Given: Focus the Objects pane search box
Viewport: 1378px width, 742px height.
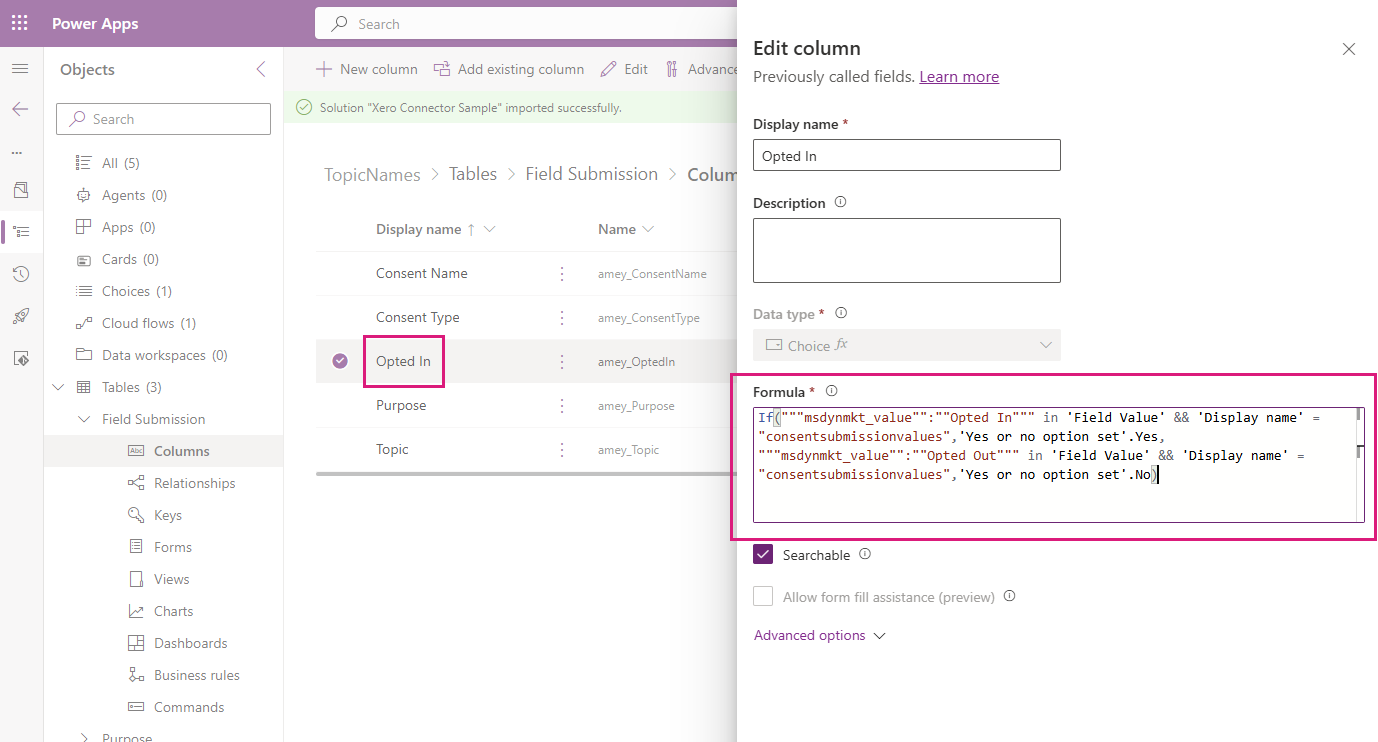Looking at the screenshot, I should 163,119.
